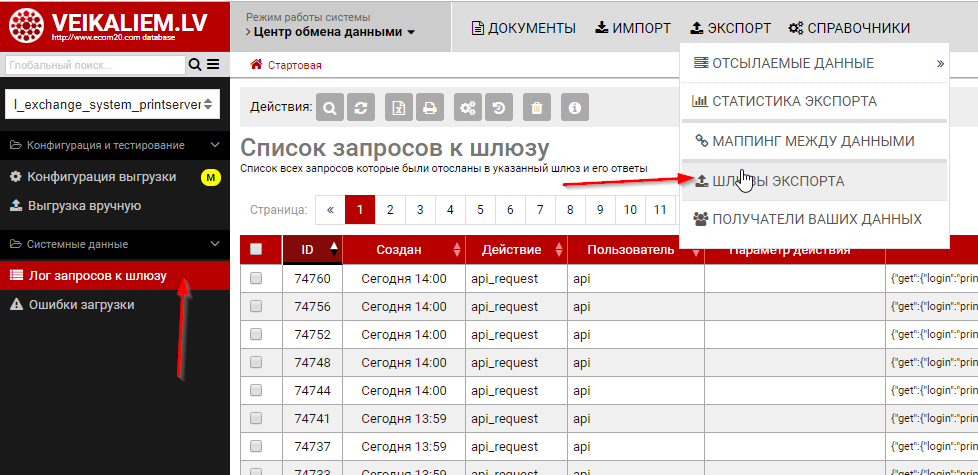978x475 pixels.
Task: Click the refresh list action icon
Action: pyautogui.click(x=361, y=107)
